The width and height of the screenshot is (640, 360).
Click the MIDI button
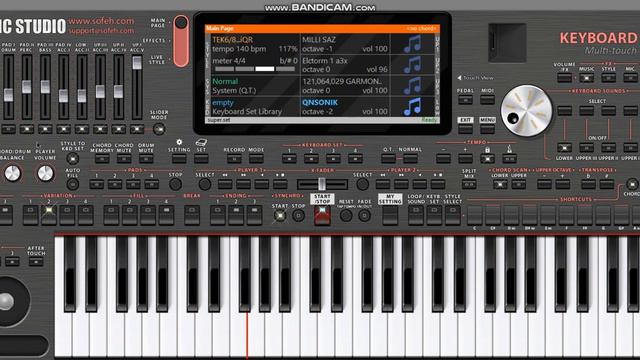pos(487,100)
